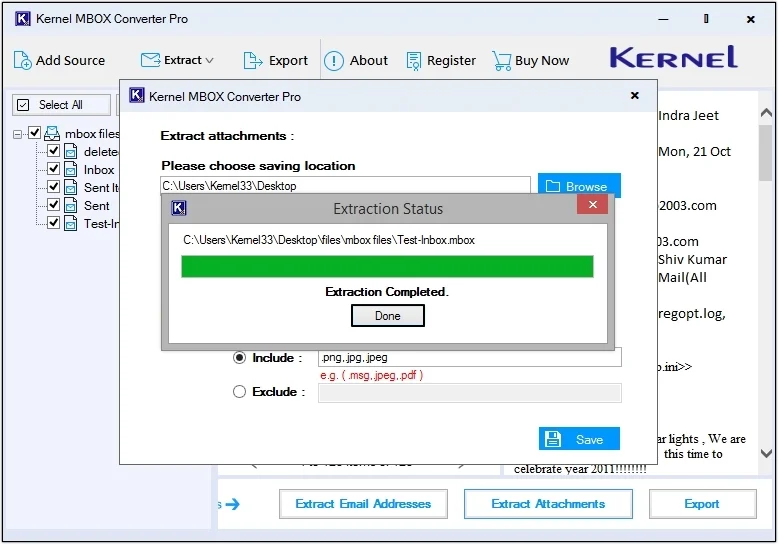Click the bottom Export button
This screenshot has height=545, width=779.
pos(702,504)
